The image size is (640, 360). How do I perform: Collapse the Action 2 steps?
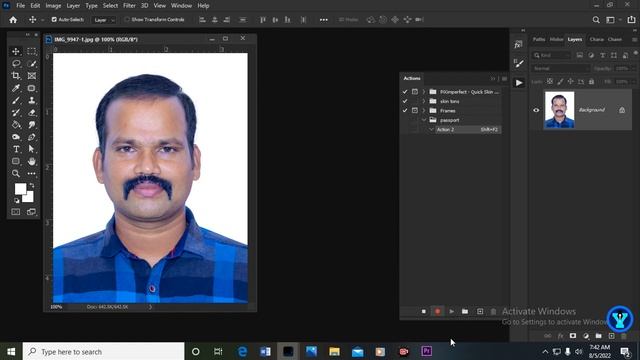pyautogui.click(x=431, y=129)
